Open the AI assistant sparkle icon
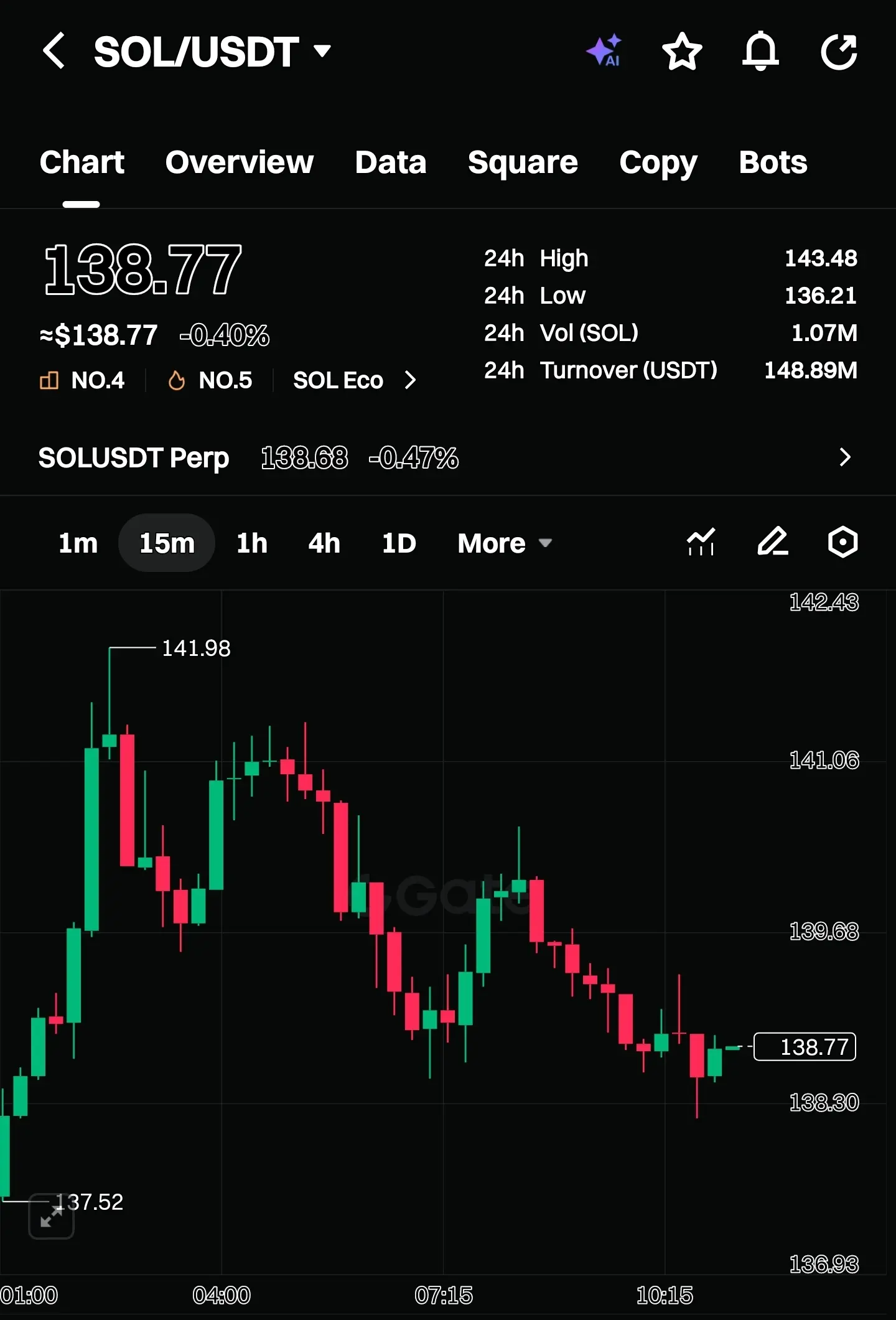Viewport: 896px width, 1320px height. pyautogui.click(x=604, y=50)
